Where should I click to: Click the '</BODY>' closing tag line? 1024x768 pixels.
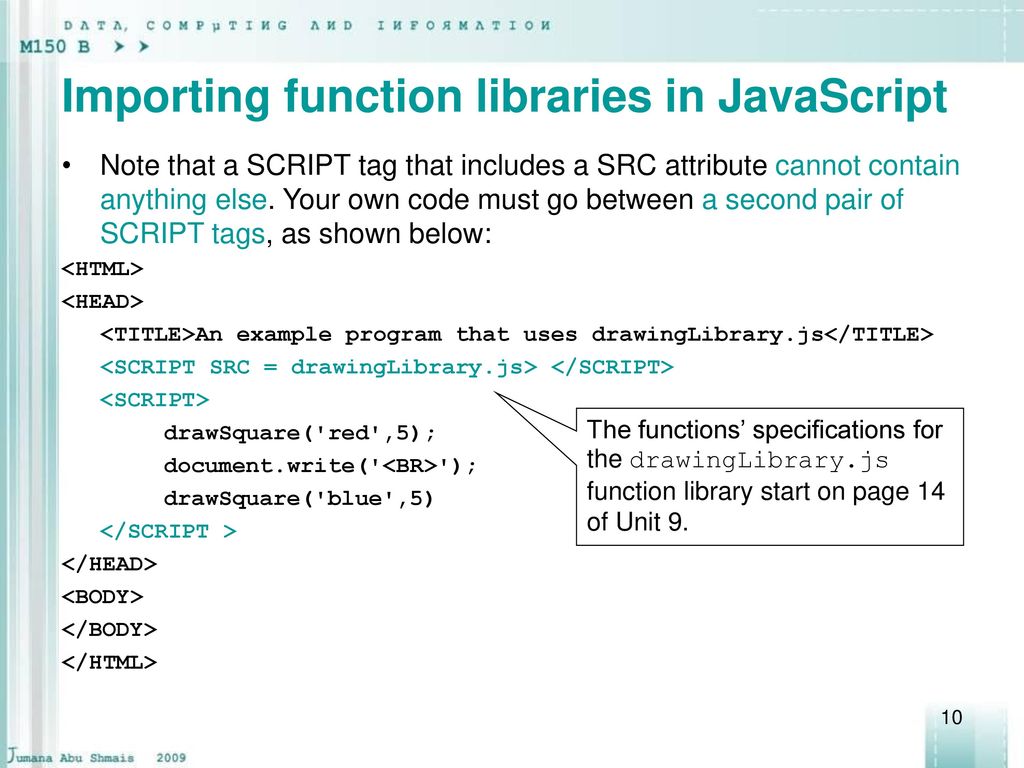click(109, 630)
